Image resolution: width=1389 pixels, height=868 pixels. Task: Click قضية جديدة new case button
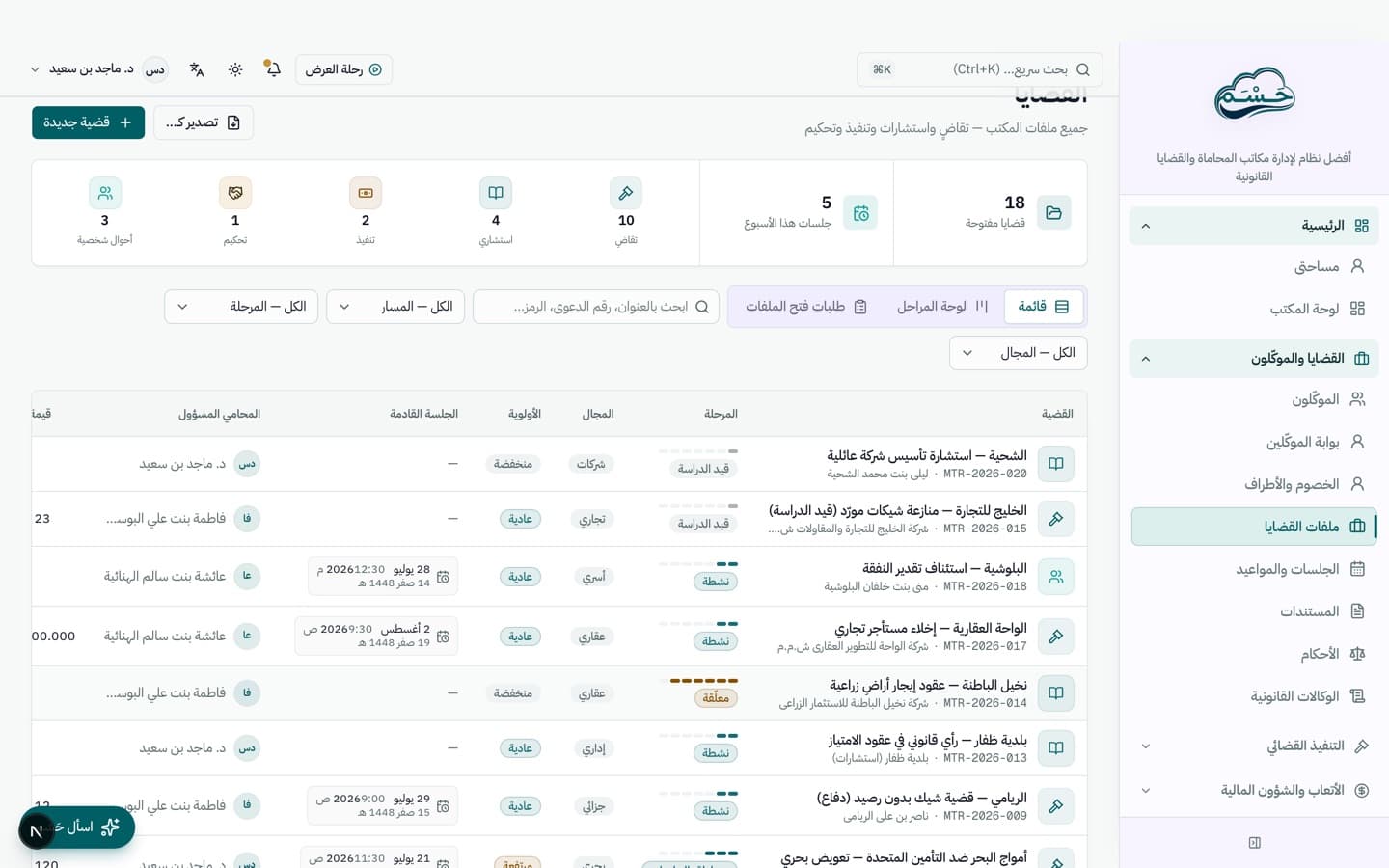pyautogui.click(x=88, y=122)
